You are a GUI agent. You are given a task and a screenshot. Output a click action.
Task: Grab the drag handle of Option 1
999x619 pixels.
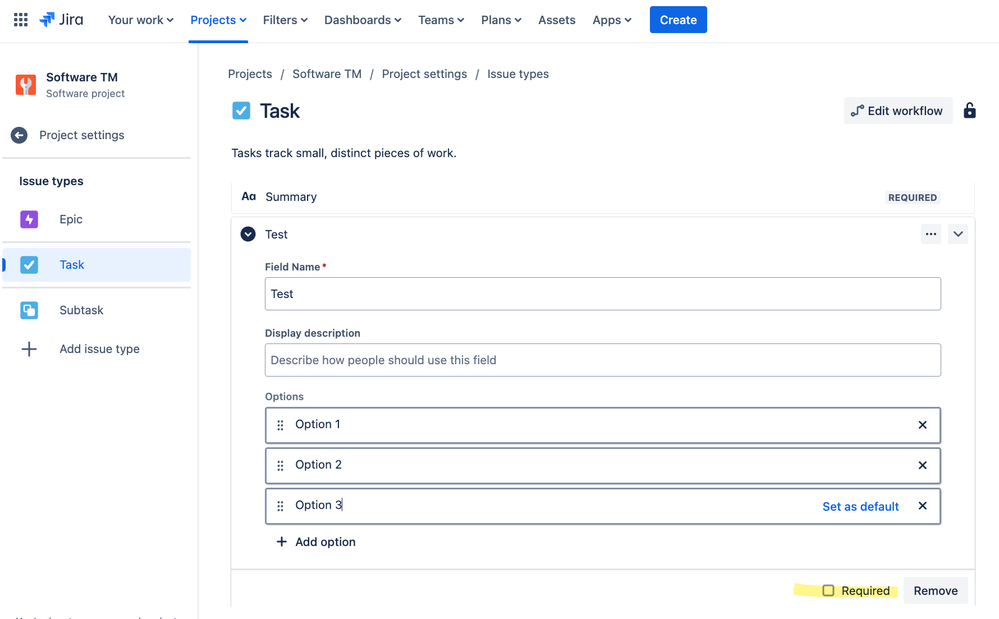[280, 425]
